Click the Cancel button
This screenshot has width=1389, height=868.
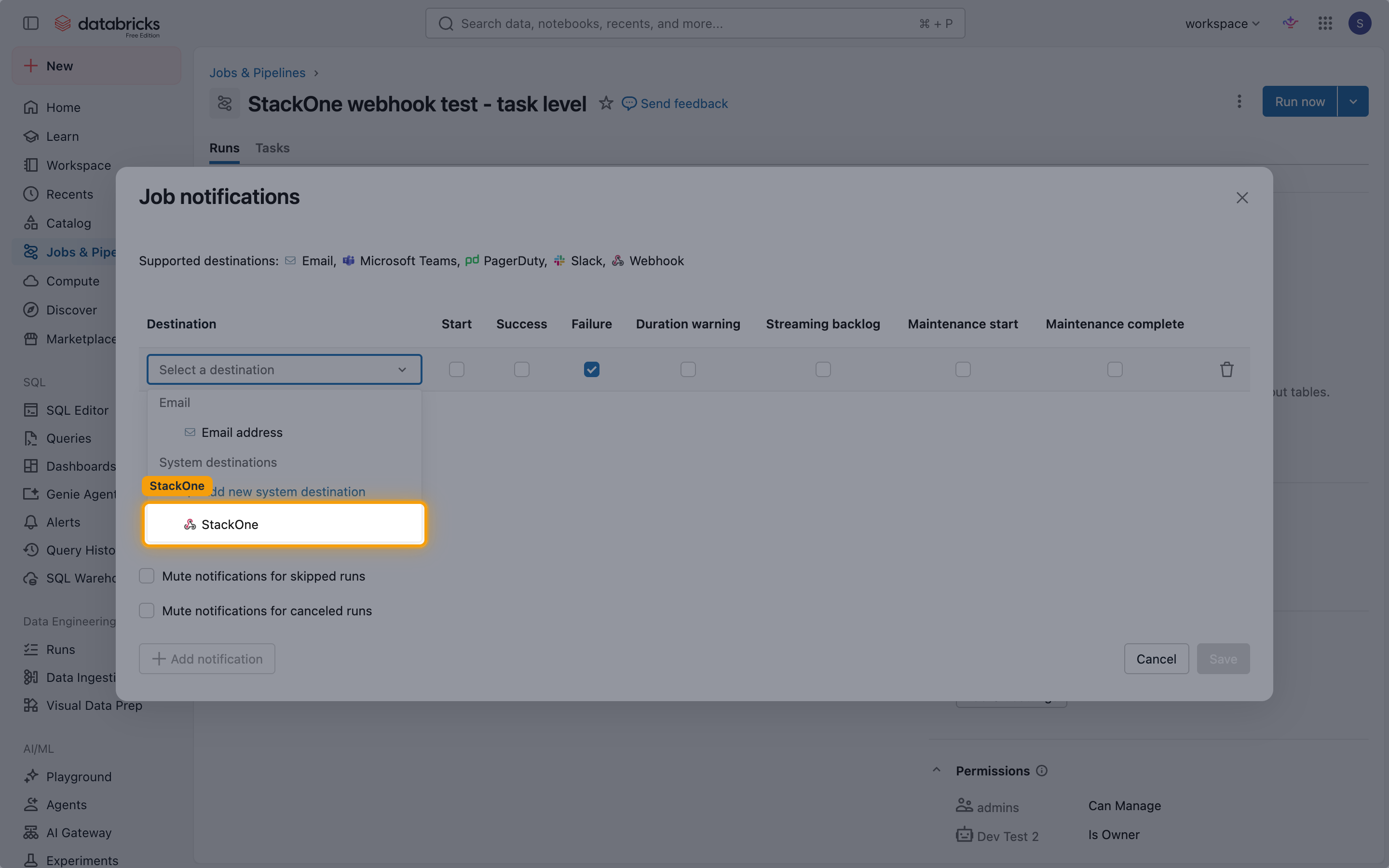[x=1156, y=659]
